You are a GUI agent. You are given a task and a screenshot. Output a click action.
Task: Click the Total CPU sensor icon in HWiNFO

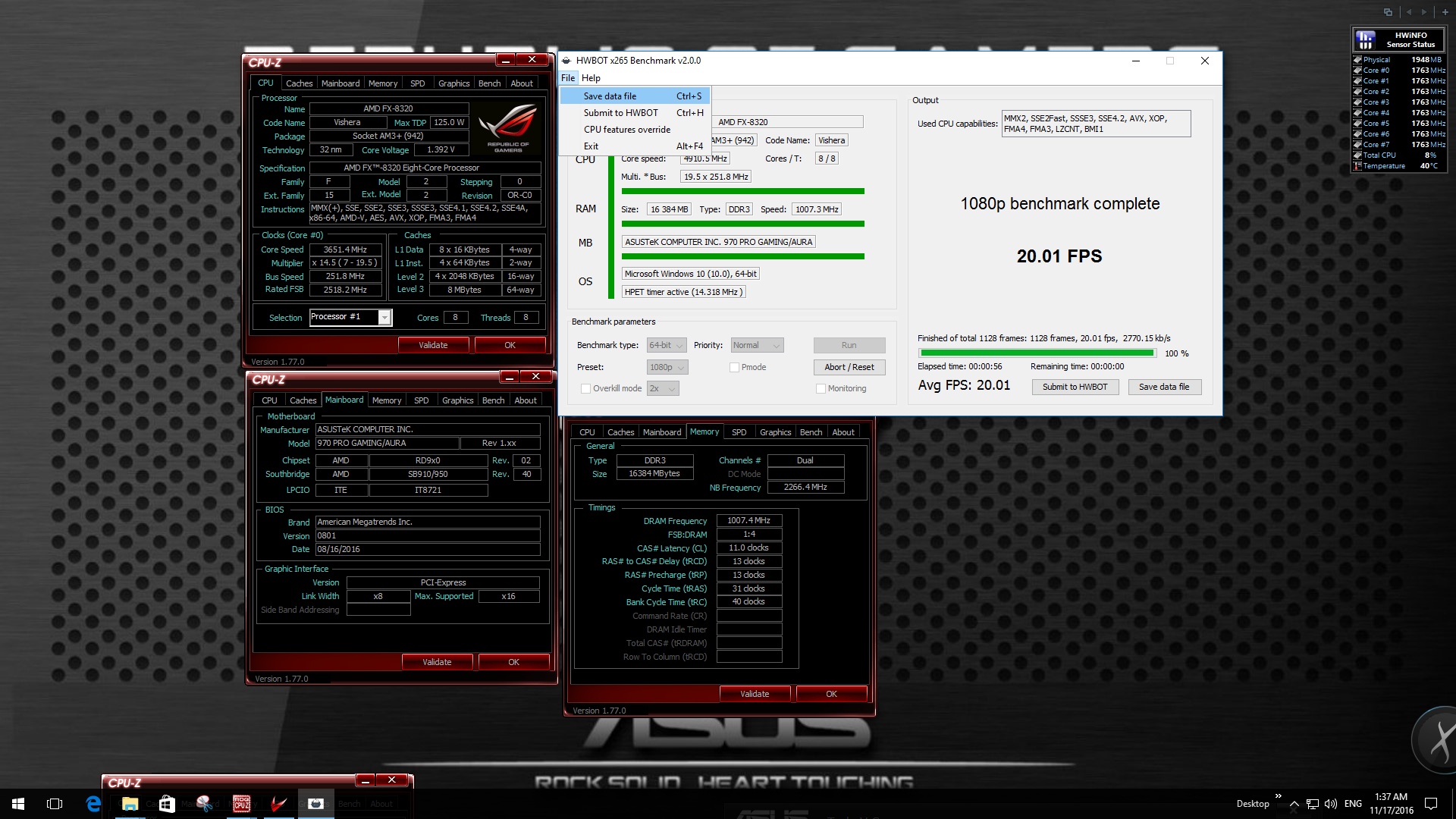[1357, 155]
